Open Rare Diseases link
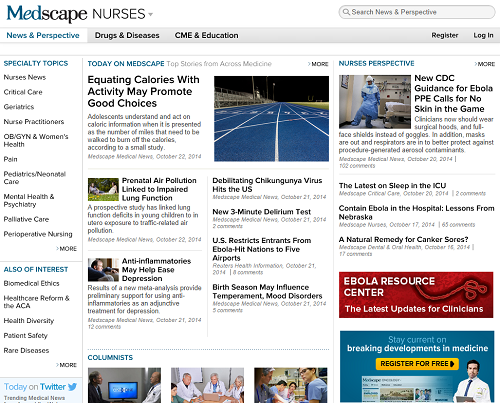 (26, 351)
